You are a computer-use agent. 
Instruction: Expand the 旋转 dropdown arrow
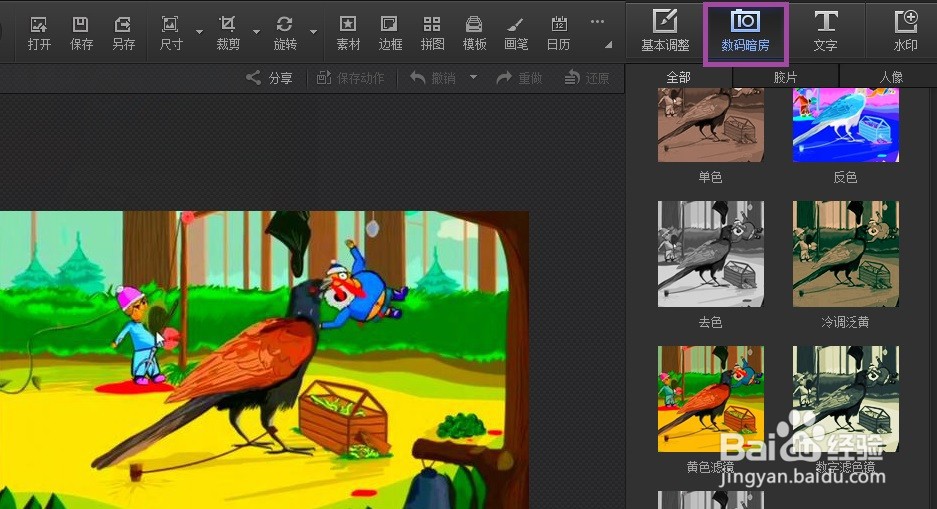coord(313,32)
